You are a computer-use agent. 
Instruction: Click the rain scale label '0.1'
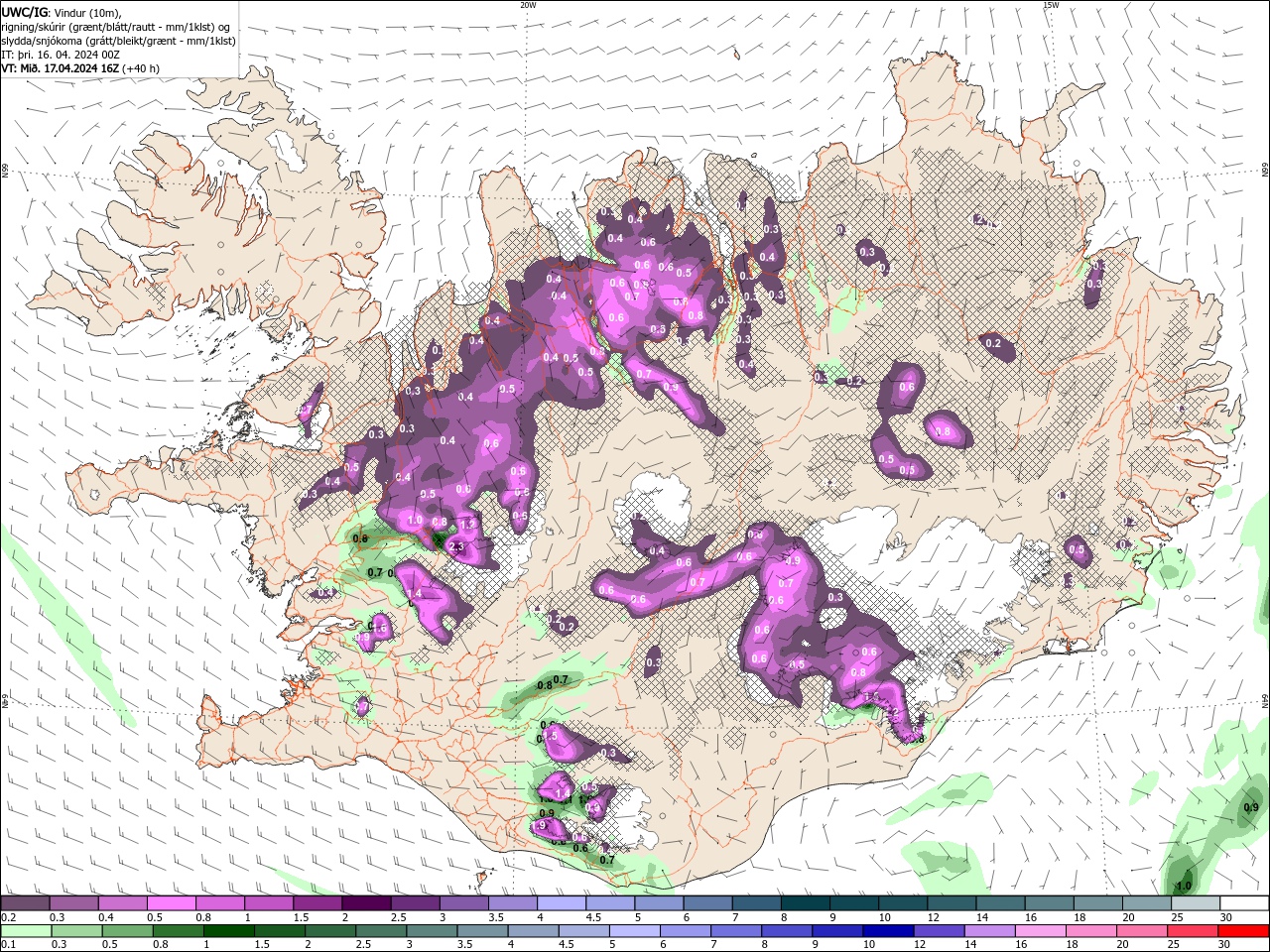pyautogui.click(x=8, y=945)
